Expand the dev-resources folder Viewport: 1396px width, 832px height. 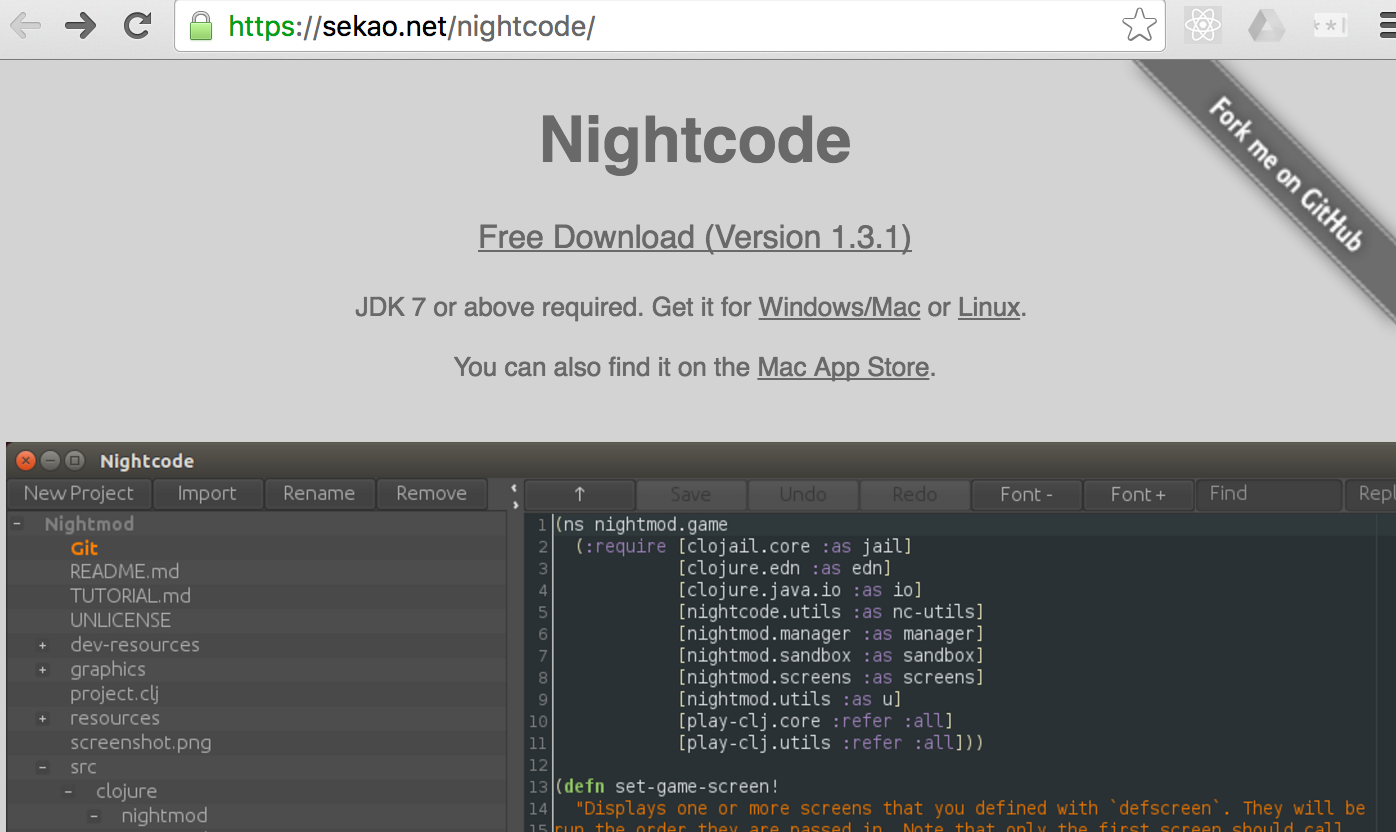pyautogui.click(x=43, y=646)
